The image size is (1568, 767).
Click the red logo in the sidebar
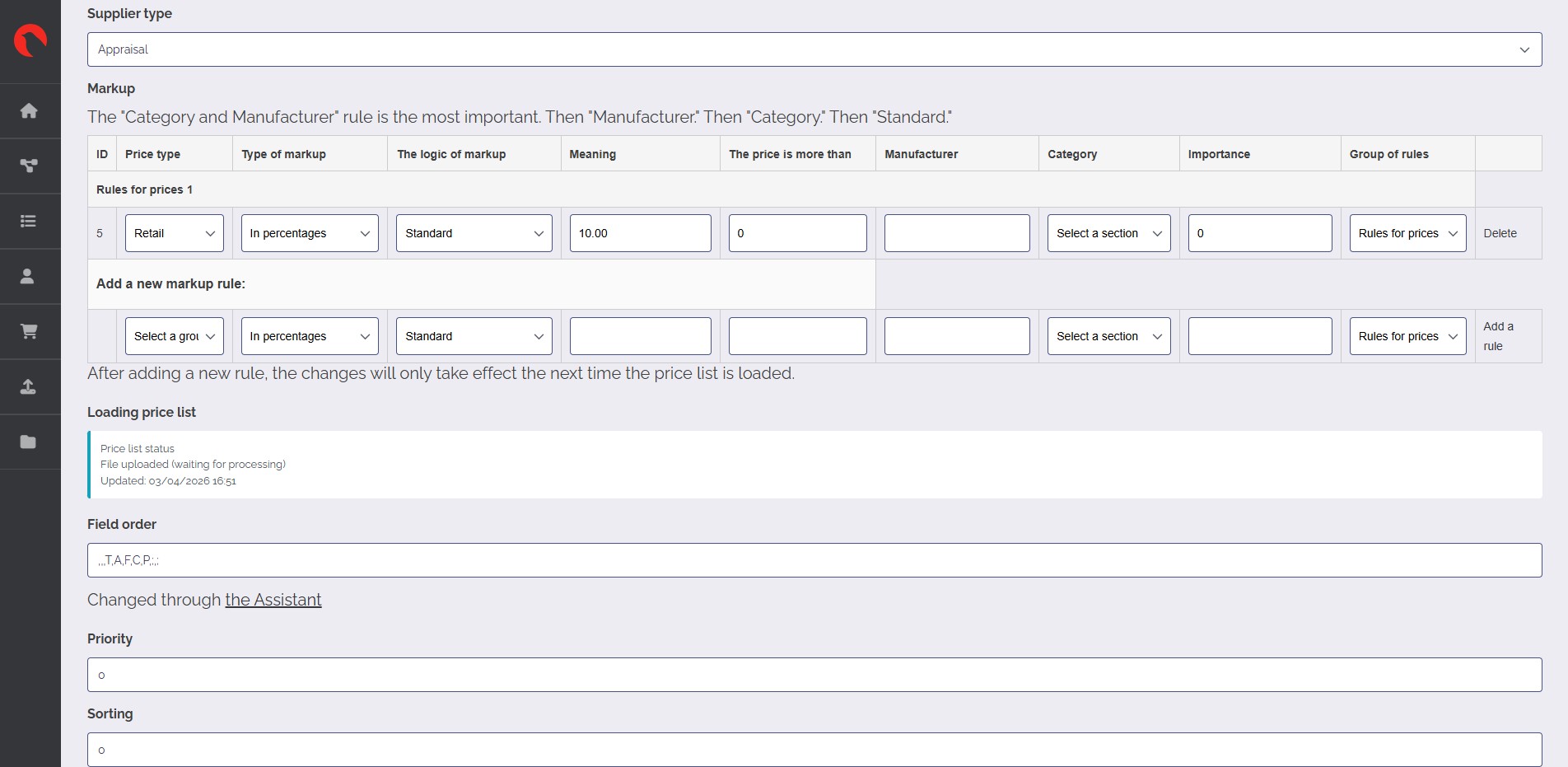[x=30, y=40]
